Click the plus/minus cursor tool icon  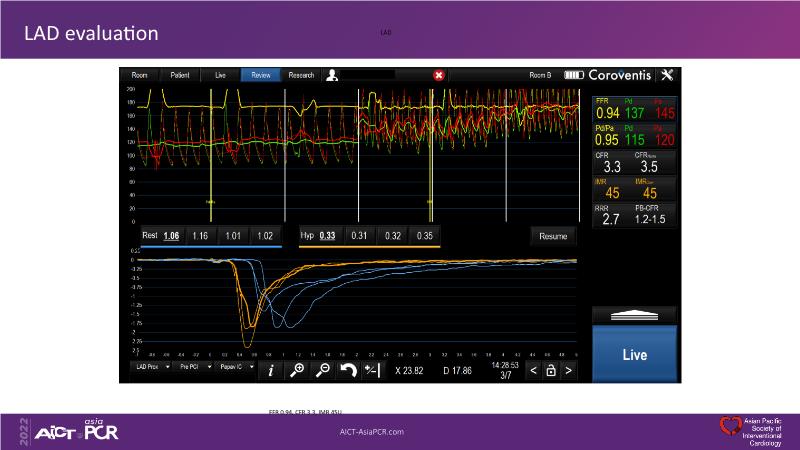pyautogui.click(x=372, y=370)
